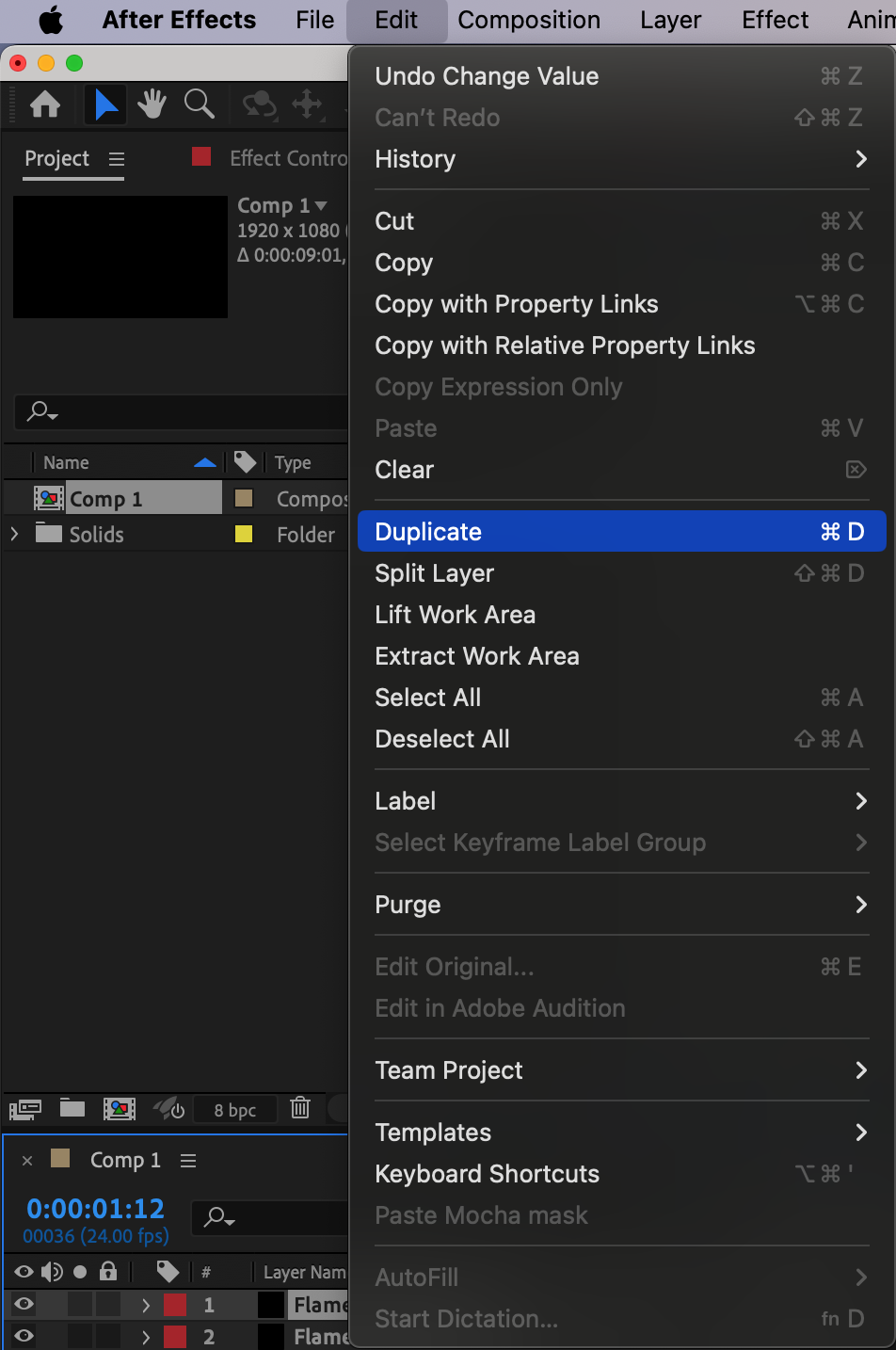Viewport: 896px width, 1350px height.
Task: Select the Hand tool
Action: coord(152,104)
